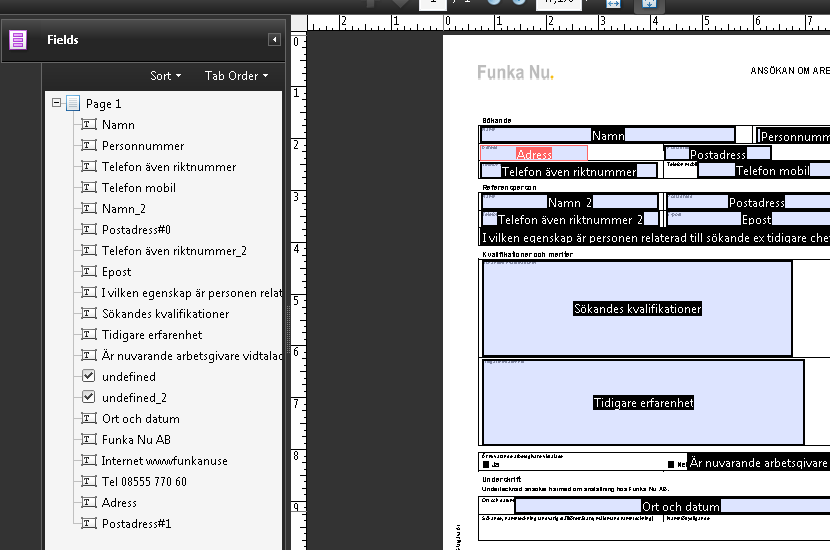The width and height of the screenshot is (830, 550).
Task: Click the Telefon mobil form field on the page
Action: pyautogui.click(x=764, y=170)
